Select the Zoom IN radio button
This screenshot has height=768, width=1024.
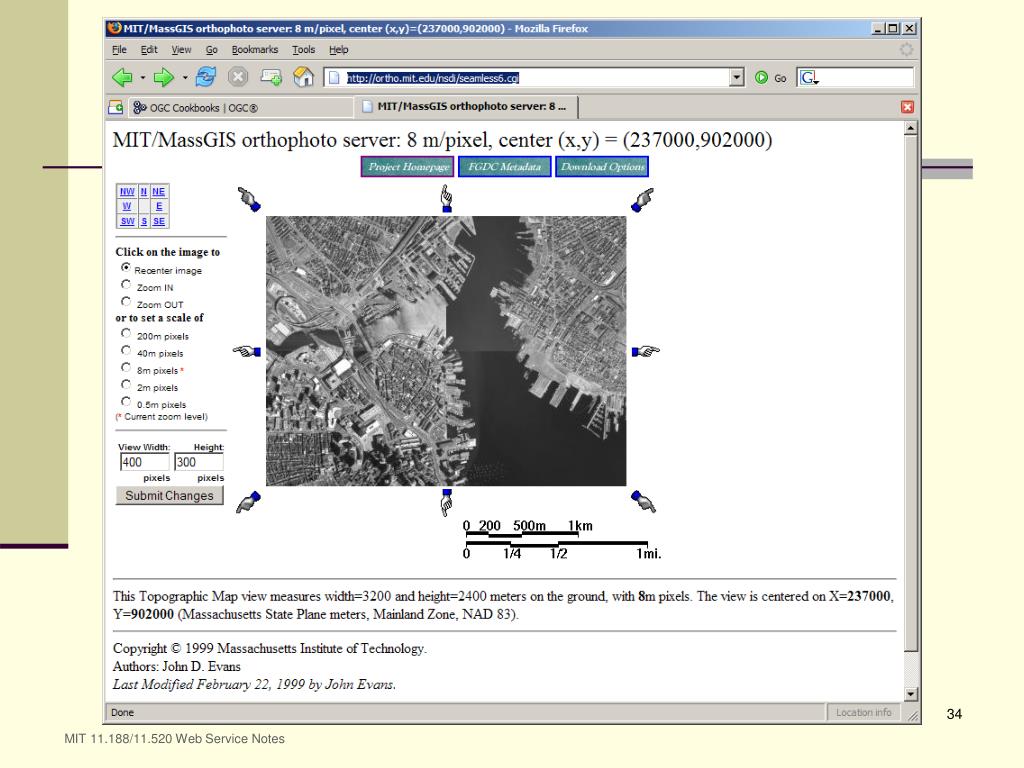click(126, 284)
